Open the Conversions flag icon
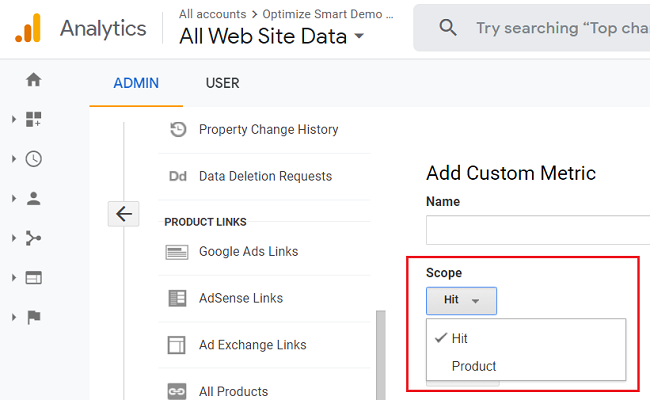650x400 pixels. (x=33, y=317)
